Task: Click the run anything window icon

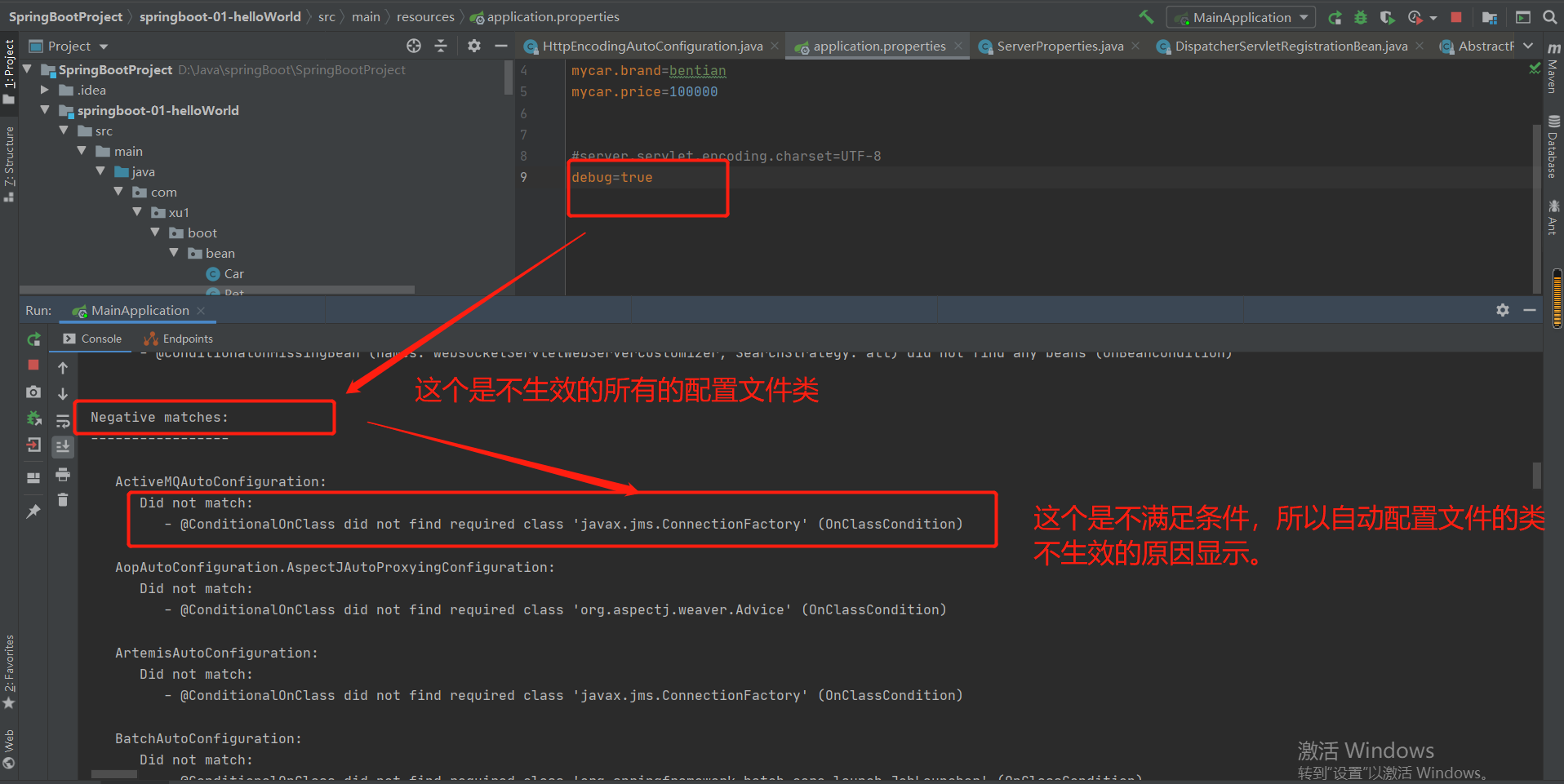Action: coord(1523,17)
